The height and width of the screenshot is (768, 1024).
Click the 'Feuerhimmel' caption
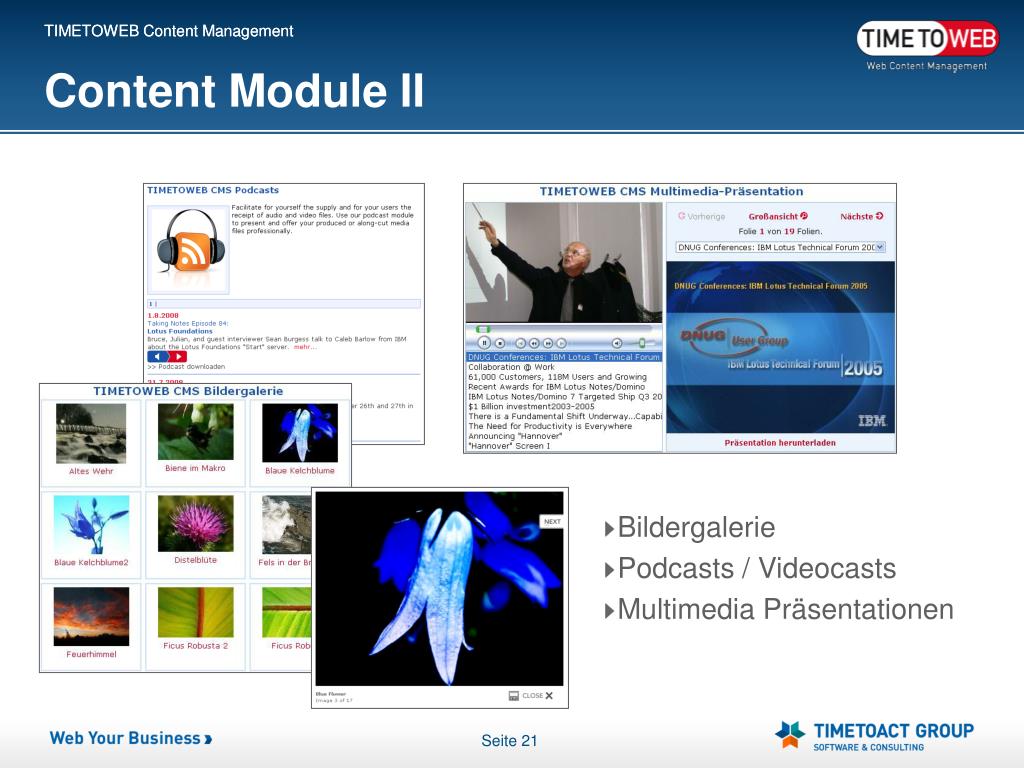pos(91,654)
